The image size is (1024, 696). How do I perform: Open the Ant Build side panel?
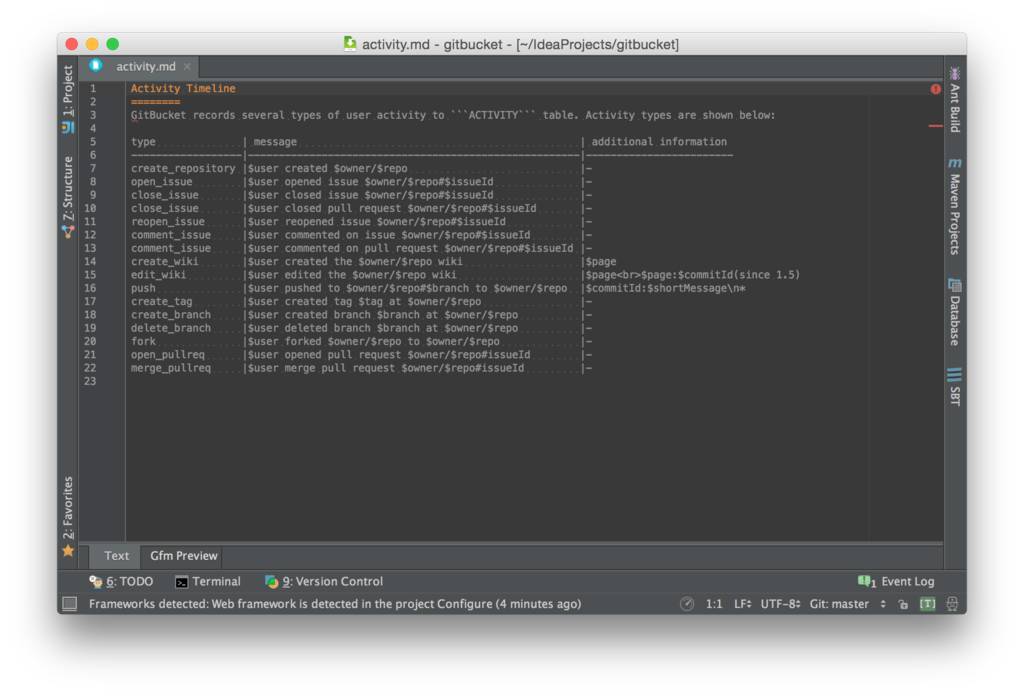click(954, 99)
